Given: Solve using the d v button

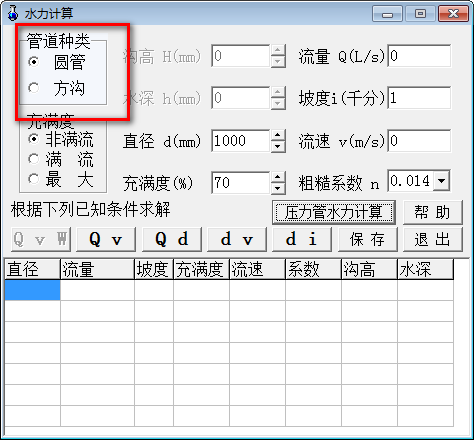Looking at the screenshot, I should tap(237, 239).
